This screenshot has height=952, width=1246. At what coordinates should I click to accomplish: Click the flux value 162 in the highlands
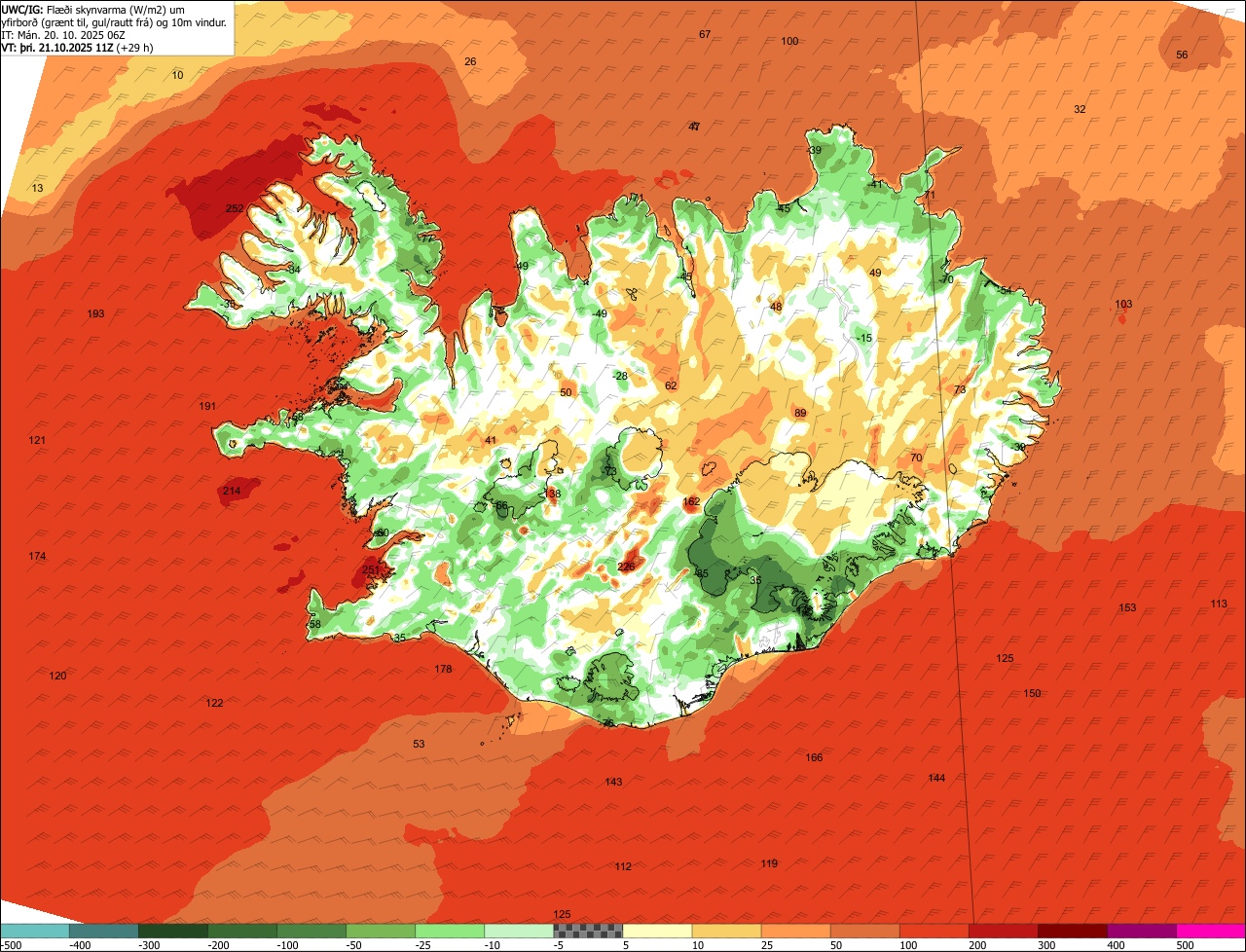[691, 502]
